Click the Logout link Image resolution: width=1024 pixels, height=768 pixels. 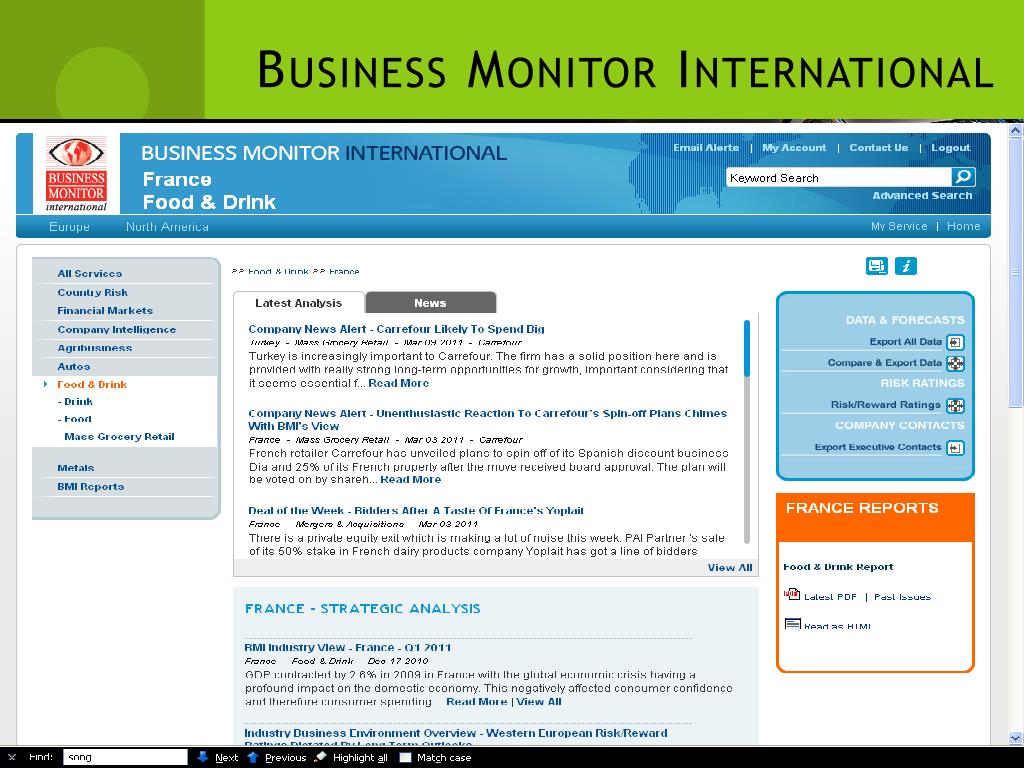pyautogui.click(x=951, y=148)
